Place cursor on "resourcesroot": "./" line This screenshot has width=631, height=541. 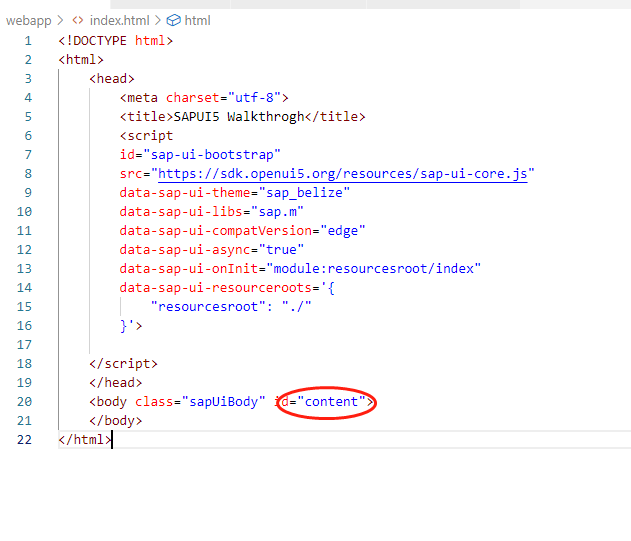pyautogui.click(x=231, y=307)
